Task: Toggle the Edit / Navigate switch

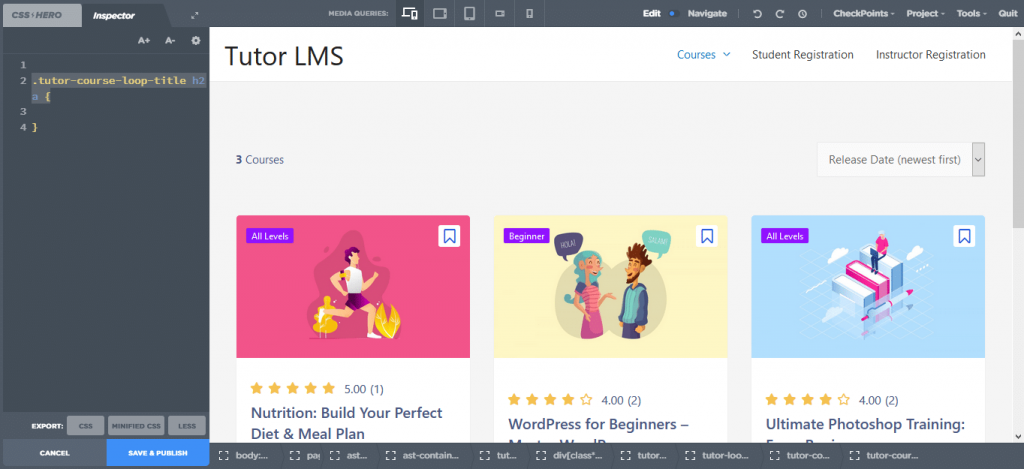Action: pos(674,14)
